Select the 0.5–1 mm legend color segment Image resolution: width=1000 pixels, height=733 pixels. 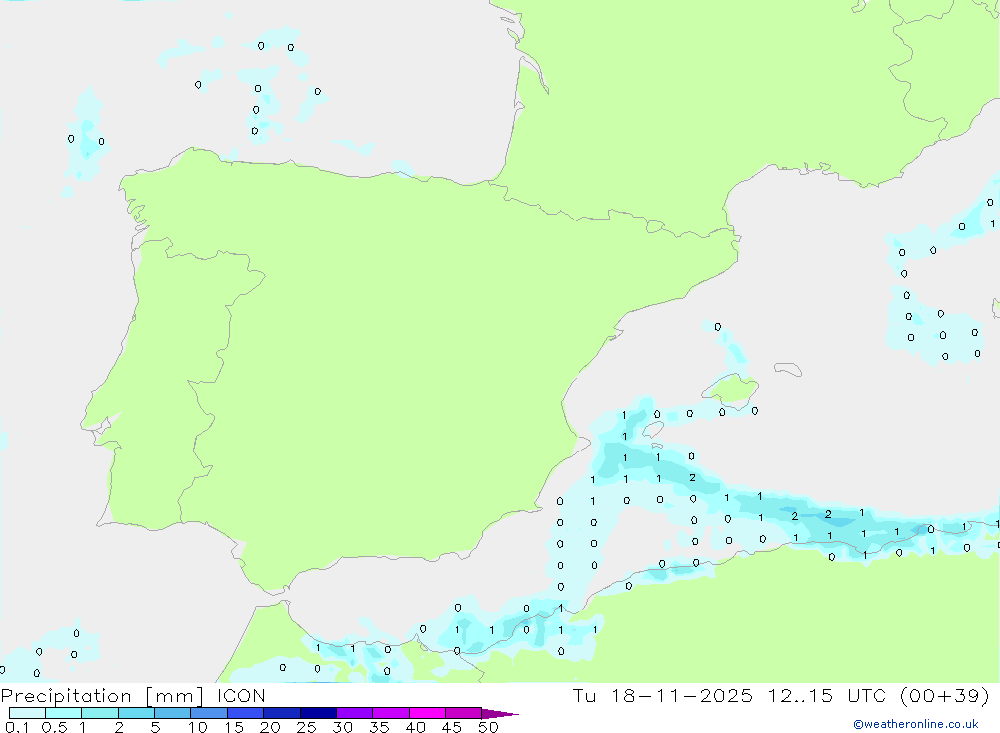[x=64, y=713]
